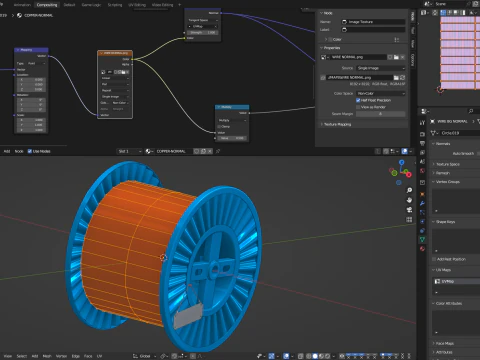Open the Scene properties tab icon
This screenshot has height=360, width=480.
(422, 162)
